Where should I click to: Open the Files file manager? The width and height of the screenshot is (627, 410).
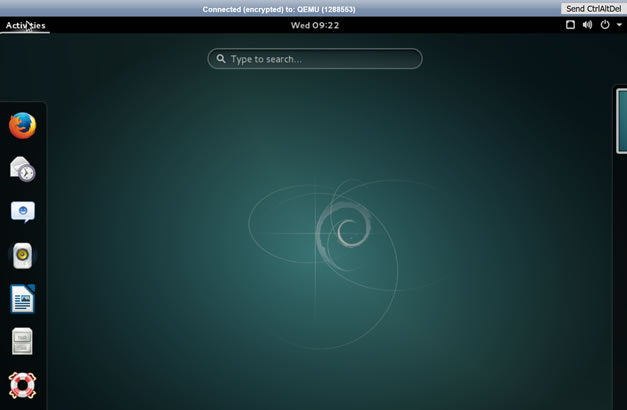[22, 342]
